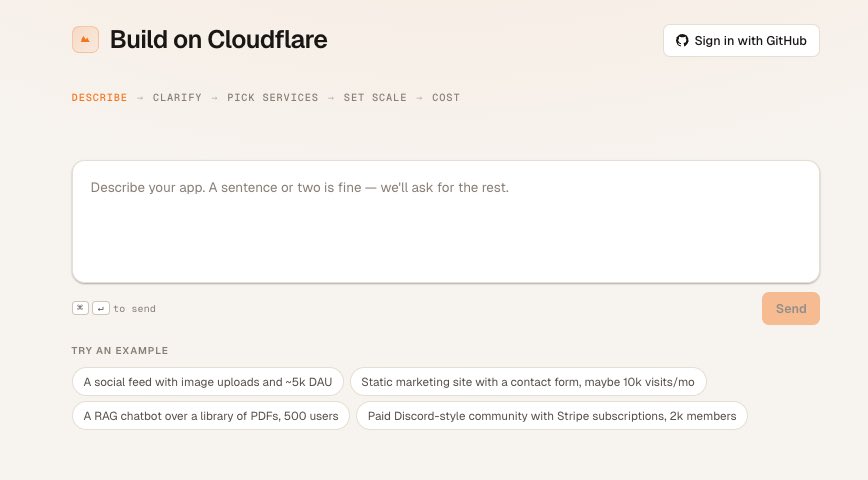Click the return key shortcut icon
Image resolution: width=868 pixels, height=480 pixels.
coord(101,308)
